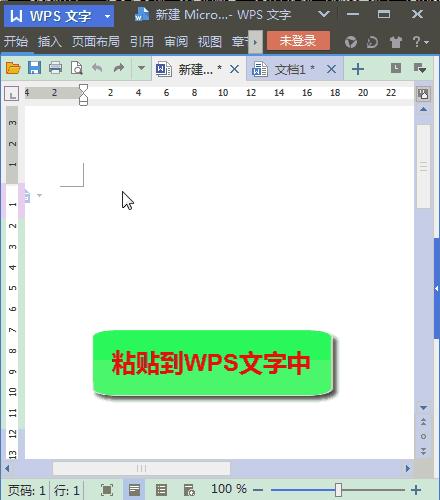Select page layout view icon
Image resolution: width=440 pixels, height=500 pixels.
pyautogui.click(x=134, y=490)
